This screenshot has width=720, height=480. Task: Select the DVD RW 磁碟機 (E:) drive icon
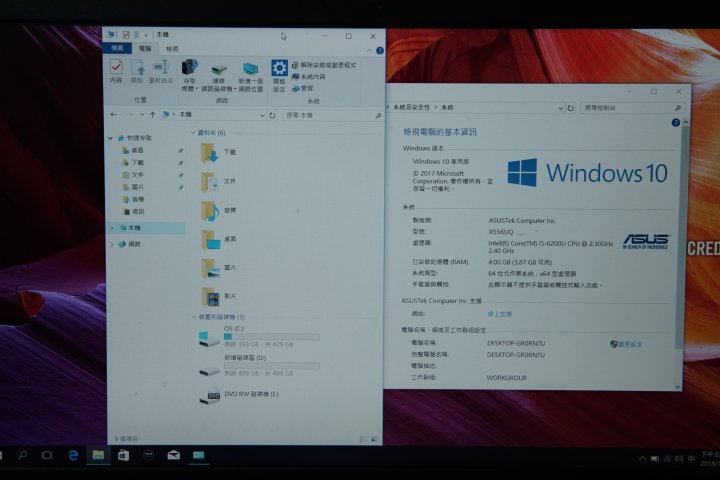tap(209, 396)
